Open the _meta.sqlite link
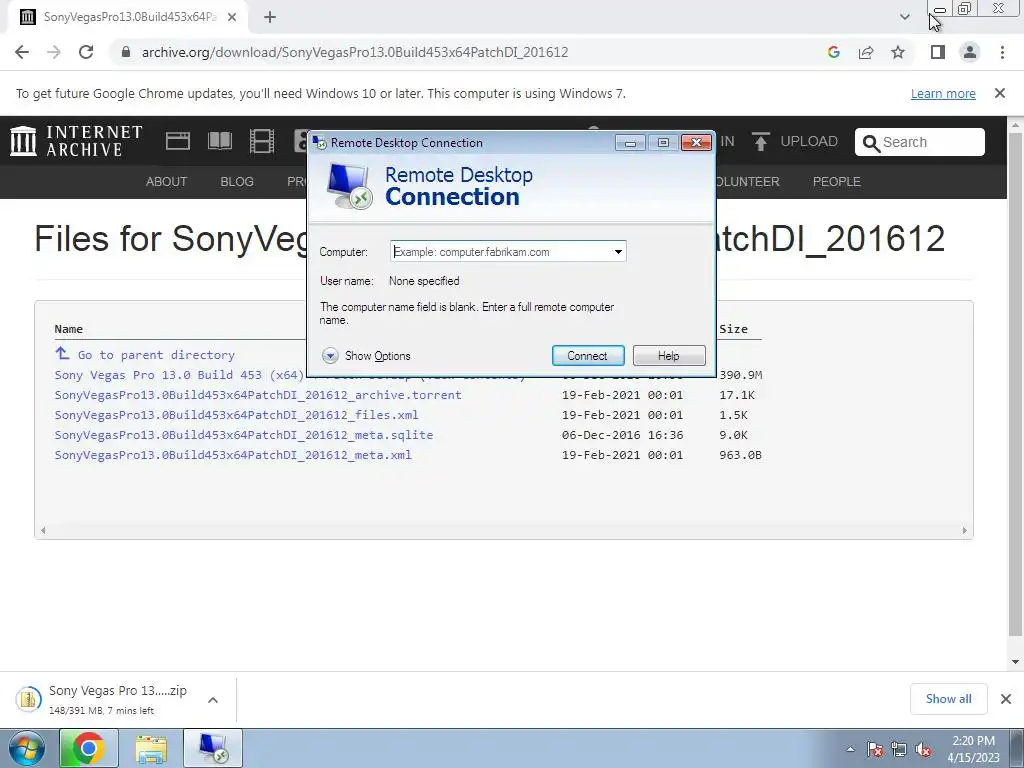 244,435
